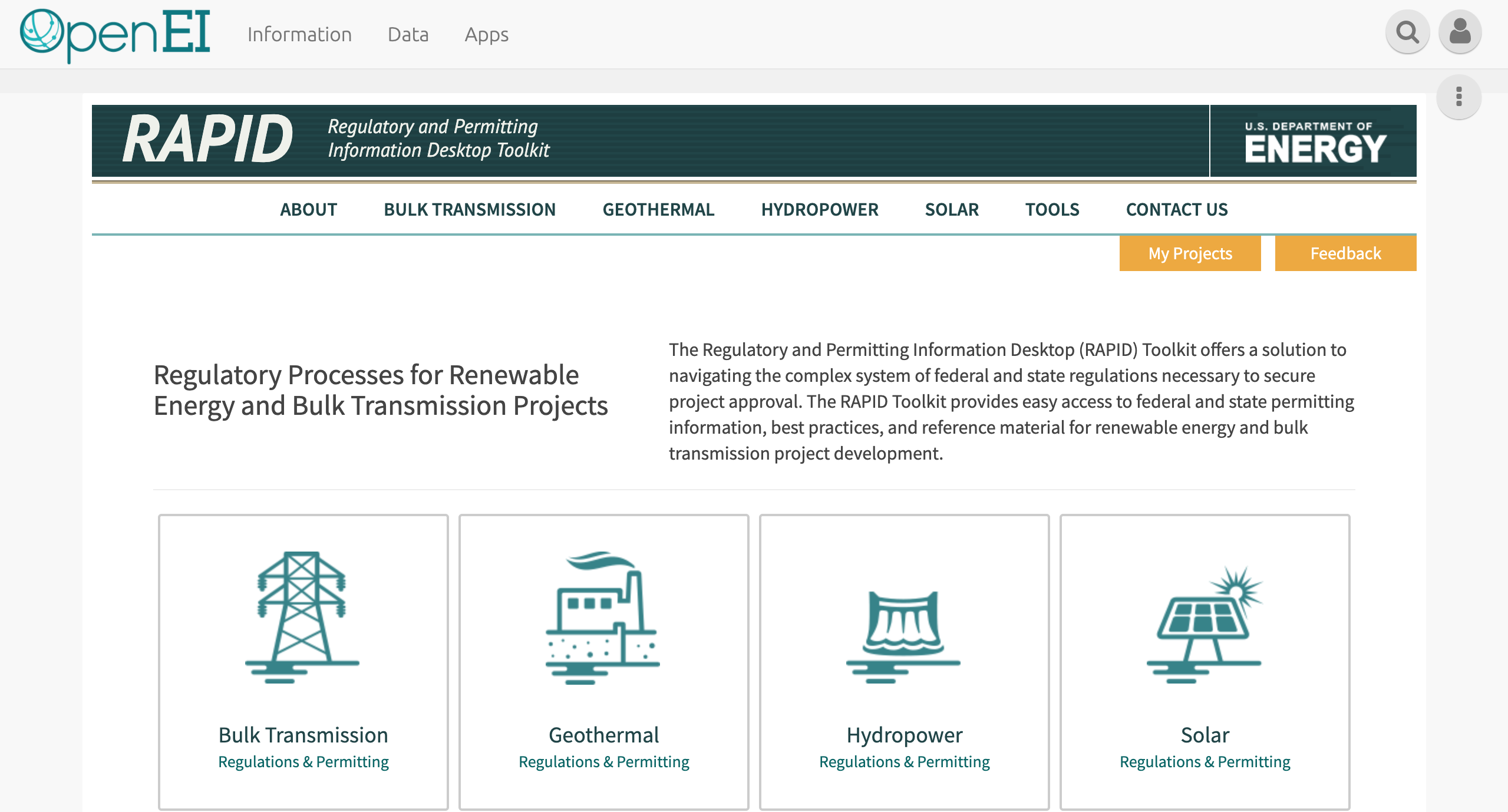Open BULK TRANSMISSION in navigation bar
Viewport: 1508px width, 812px height.
point(470,209)
